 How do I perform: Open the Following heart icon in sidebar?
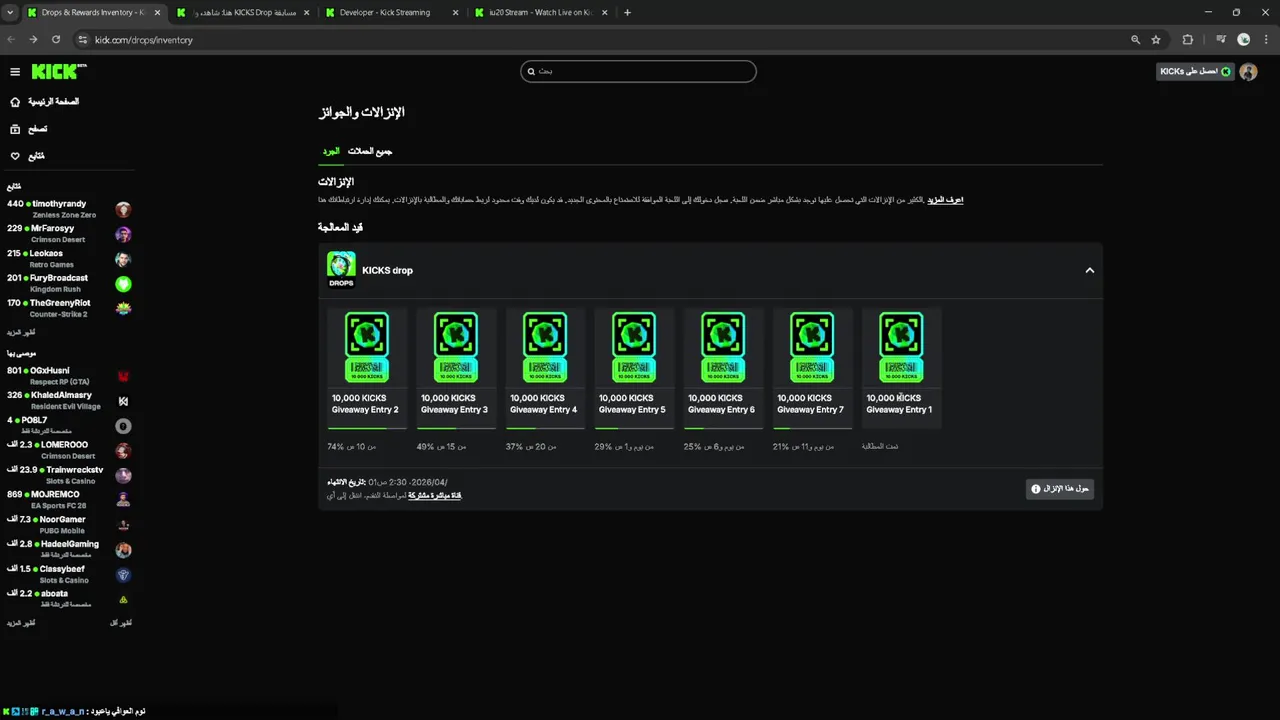pos(15,156)
